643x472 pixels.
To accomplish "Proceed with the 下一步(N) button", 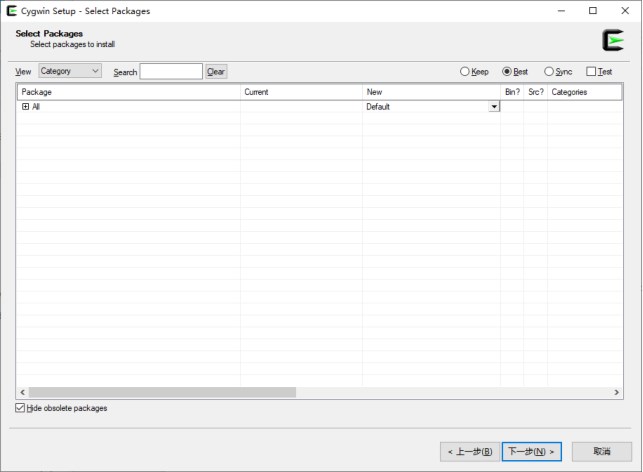I will pyautogui.click(x=531, y=451).
